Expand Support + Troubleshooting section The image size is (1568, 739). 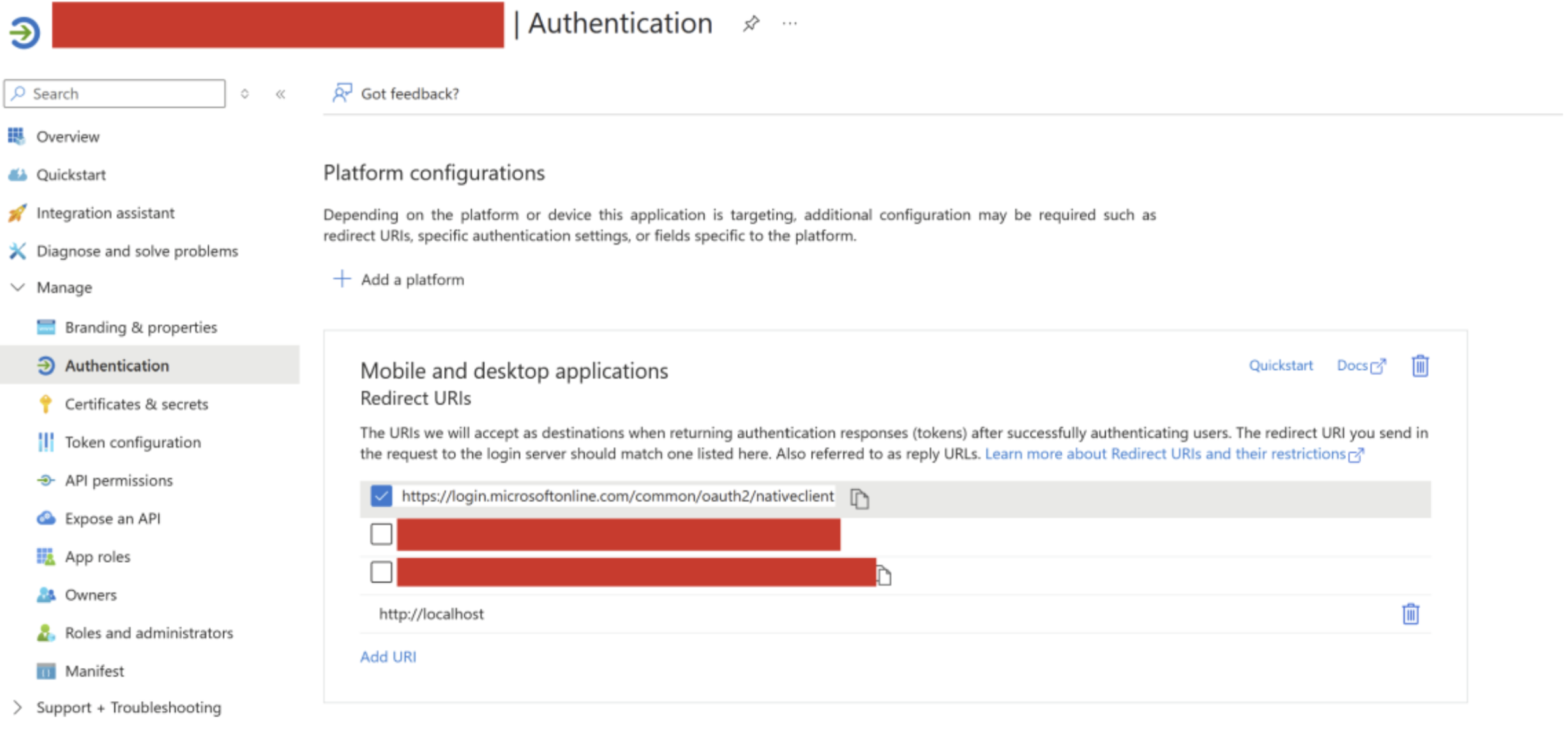pos(18,707)
